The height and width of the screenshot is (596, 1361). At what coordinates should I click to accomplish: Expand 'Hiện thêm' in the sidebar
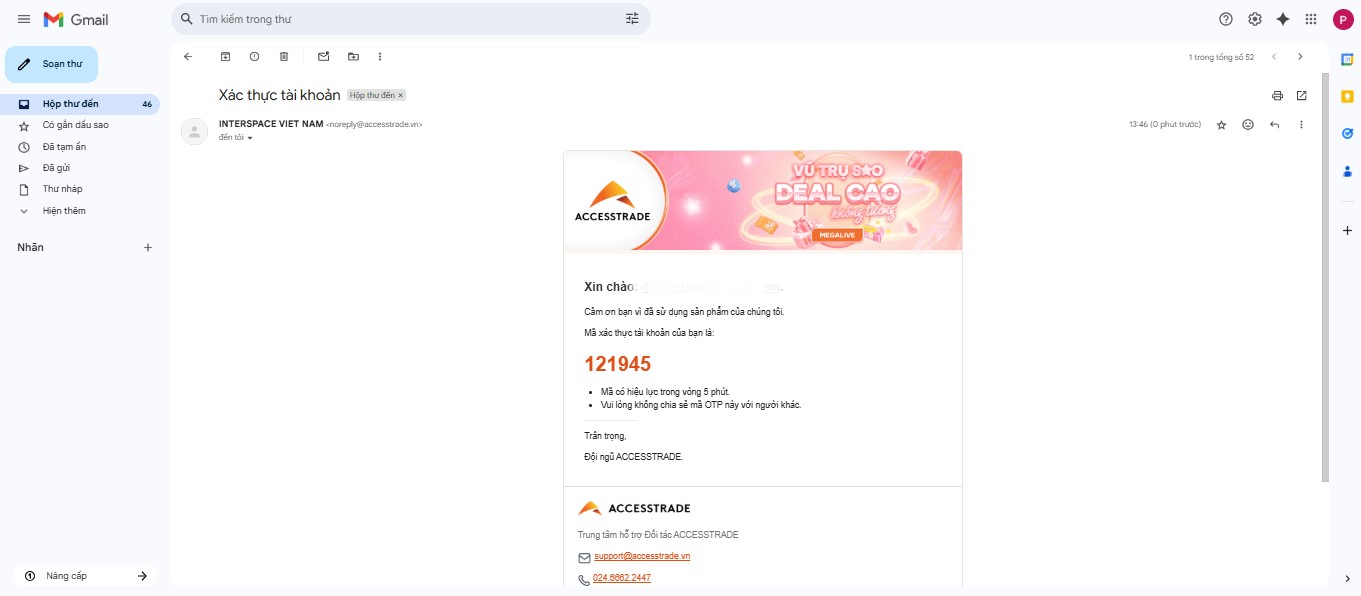point(62,211)
